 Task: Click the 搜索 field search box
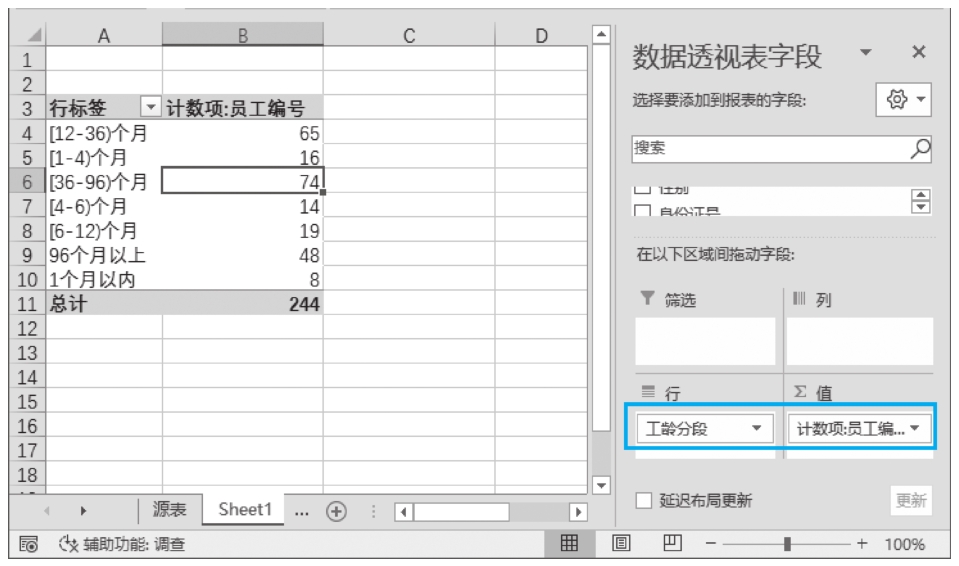click(x=781, y=149)
